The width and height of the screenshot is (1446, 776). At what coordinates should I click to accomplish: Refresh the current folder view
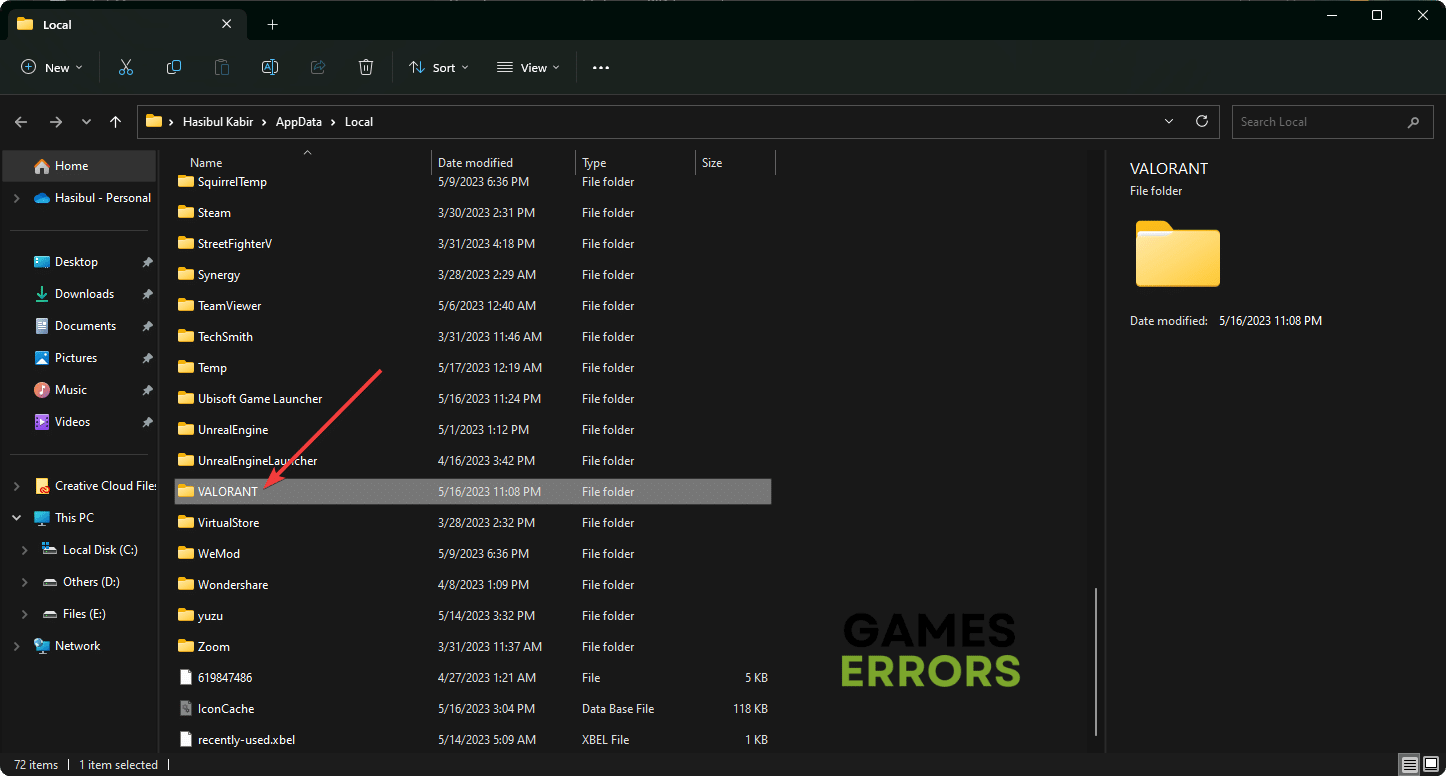pos(1202,122)
